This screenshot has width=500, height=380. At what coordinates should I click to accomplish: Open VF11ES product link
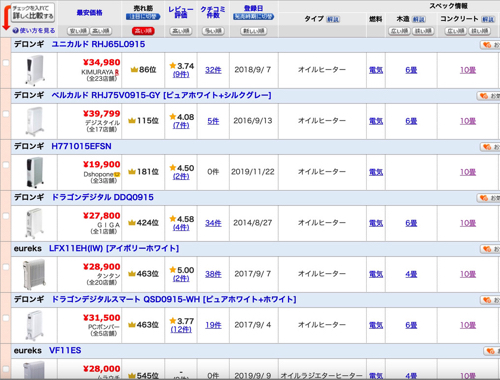click(65, 350)
